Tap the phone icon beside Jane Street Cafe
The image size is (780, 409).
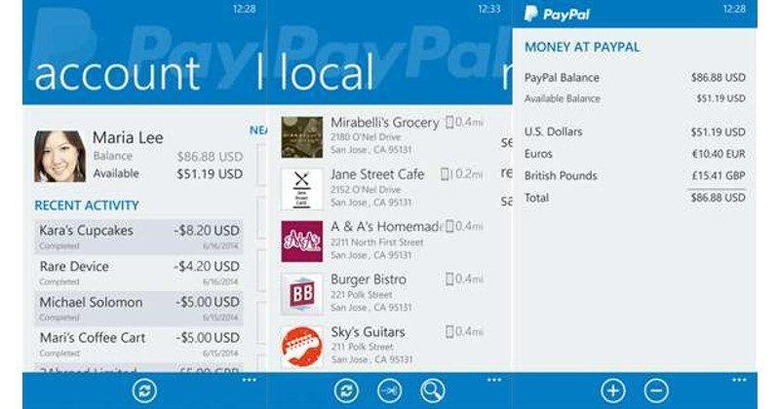point(445,174)
